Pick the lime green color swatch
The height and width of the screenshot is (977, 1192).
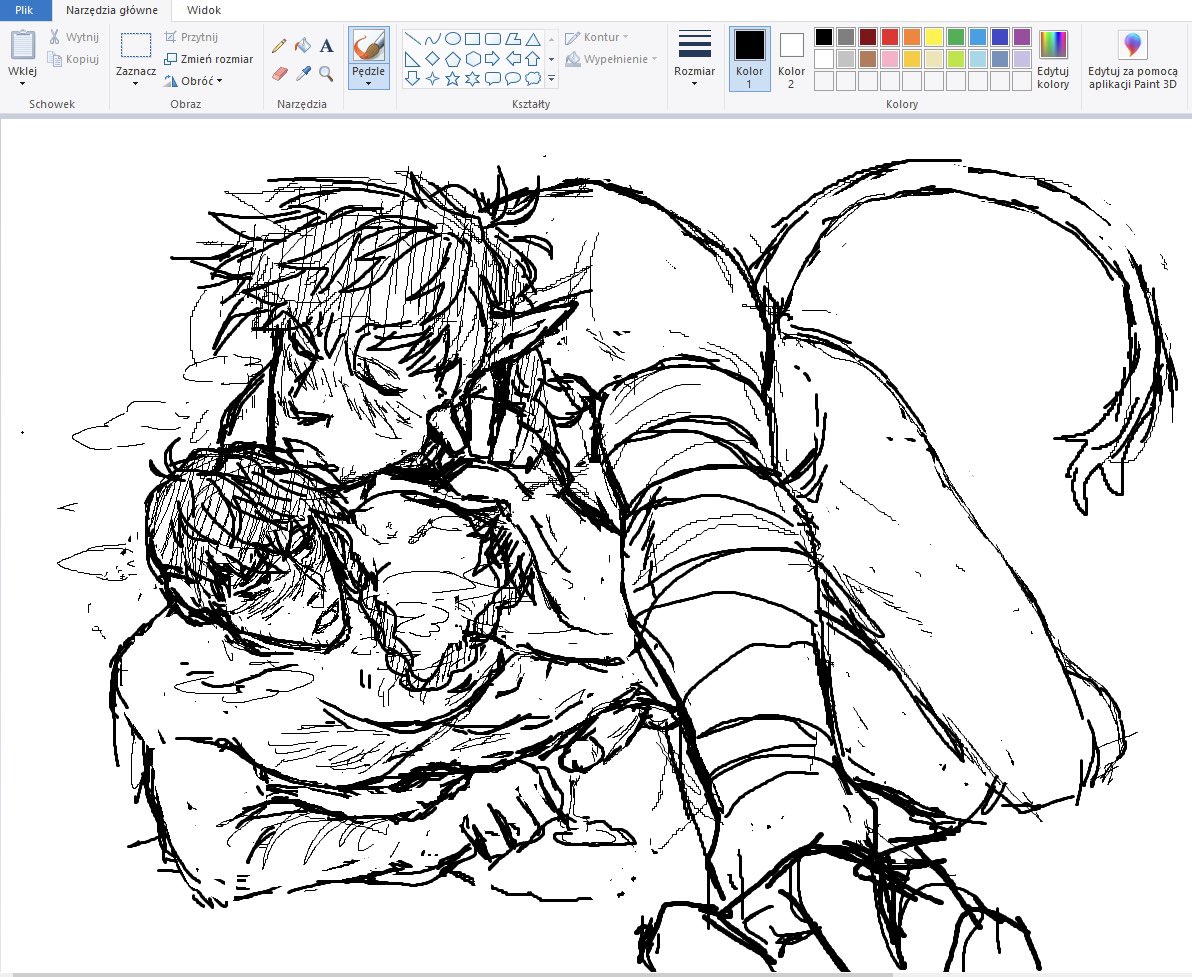(x=956, y=59)
